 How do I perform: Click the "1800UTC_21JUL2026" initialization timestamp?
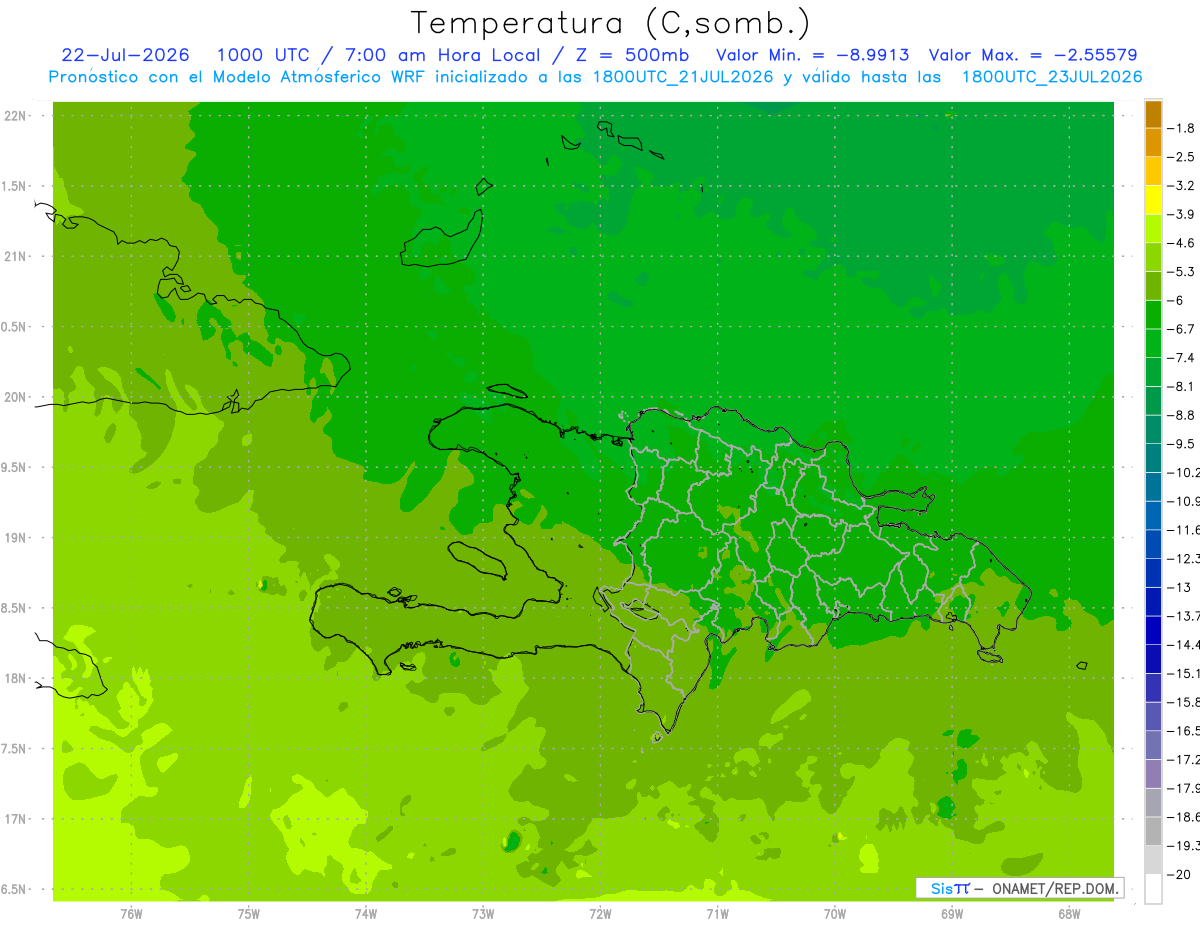(683, 77)
